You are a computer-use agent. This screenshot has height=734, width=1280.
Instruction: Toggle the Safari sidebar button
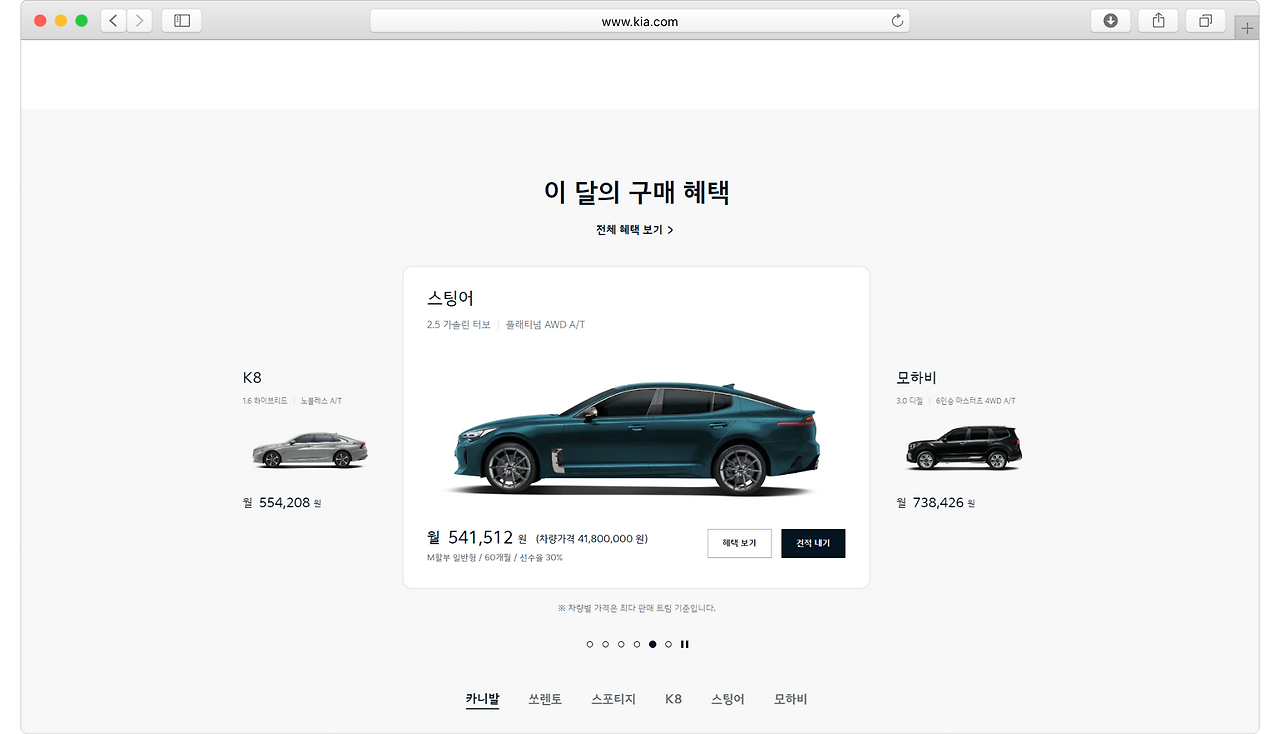182,21
